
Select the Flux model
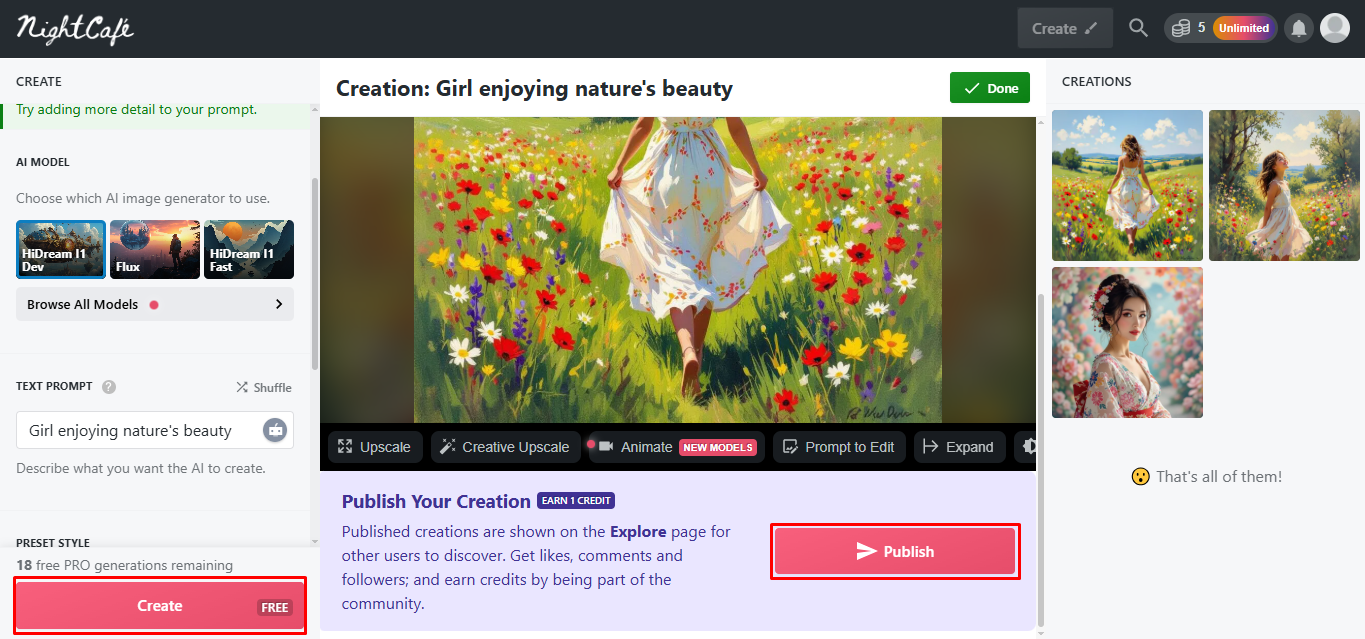pyautogui.click(x=154, y=248)
